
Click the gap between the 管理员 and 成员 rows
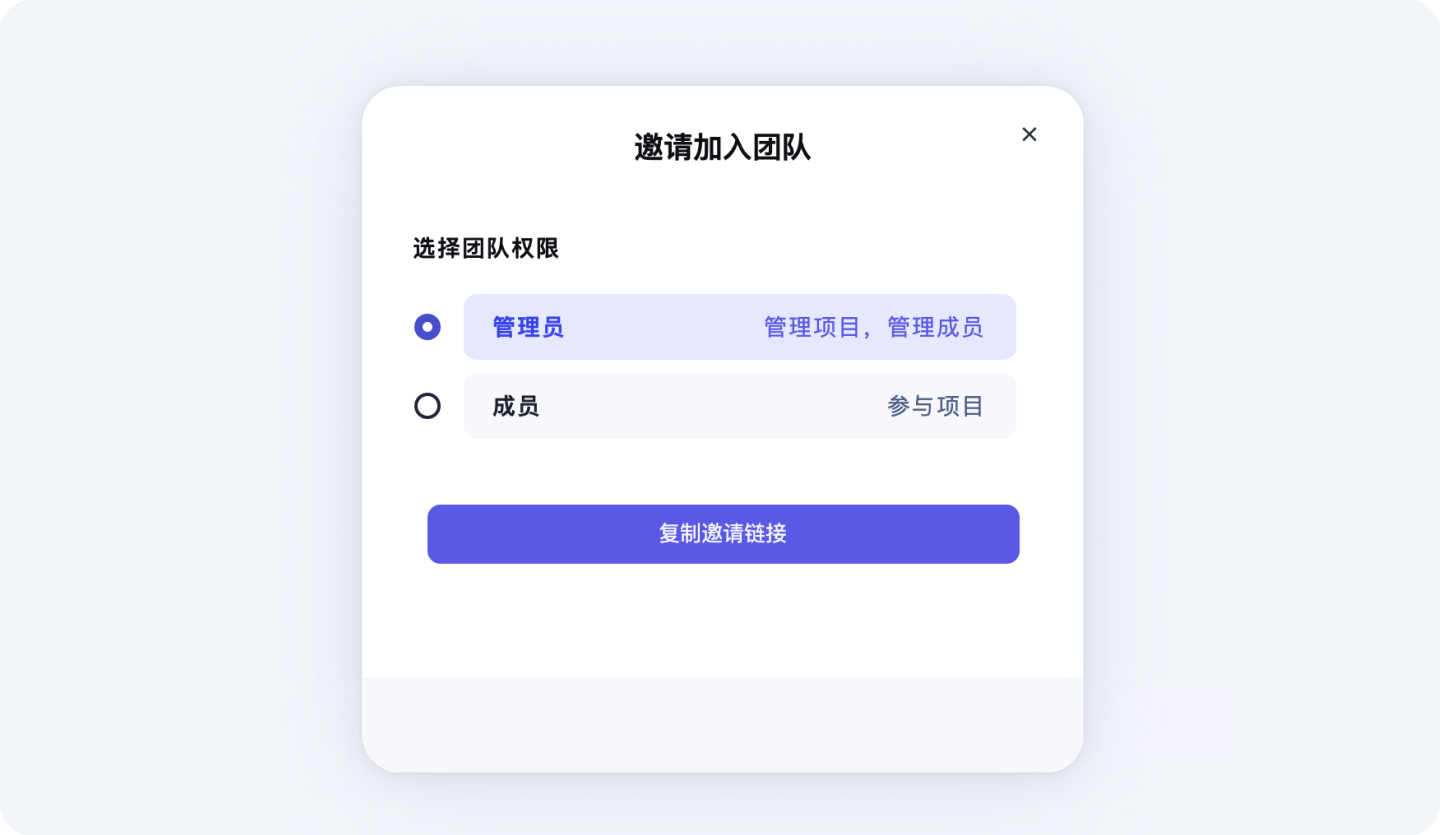[740, 366]
